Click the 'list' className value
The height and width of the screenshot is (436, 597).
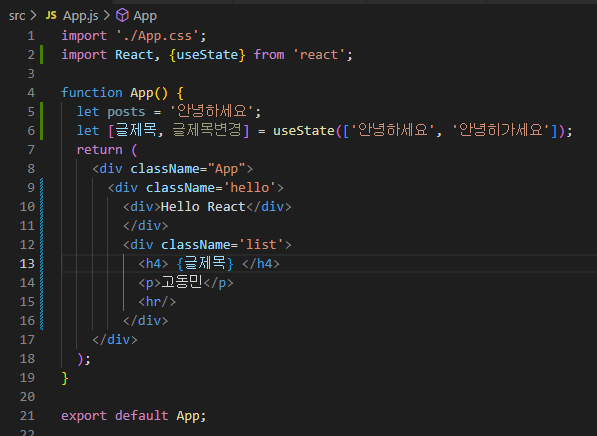261,245
